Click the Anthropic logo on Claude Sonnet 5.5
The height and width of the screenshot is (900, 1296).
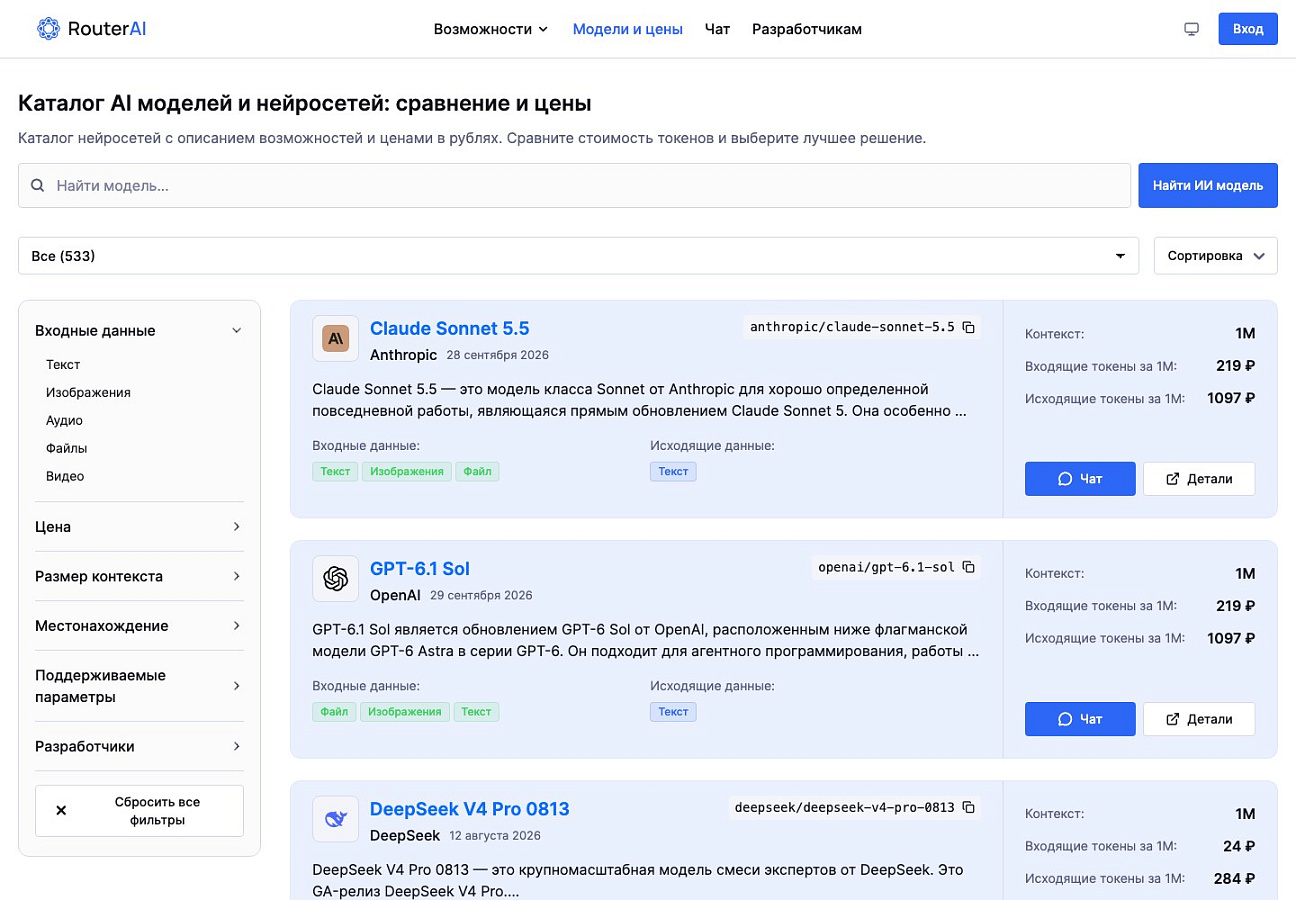(x=335, y=339)
